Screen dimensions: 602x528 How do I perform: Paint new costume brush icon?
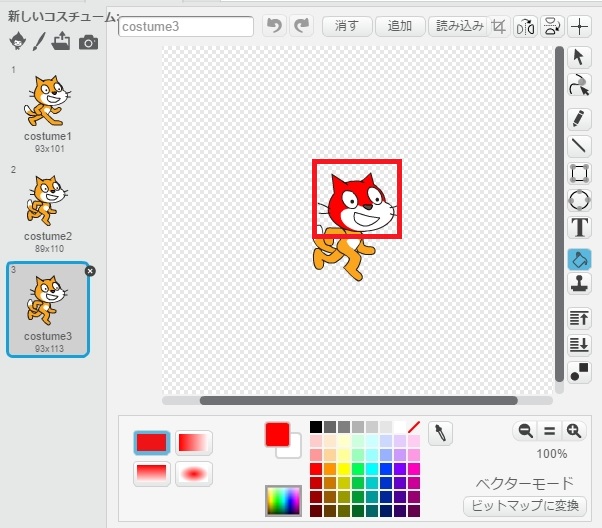click(39, 41)
